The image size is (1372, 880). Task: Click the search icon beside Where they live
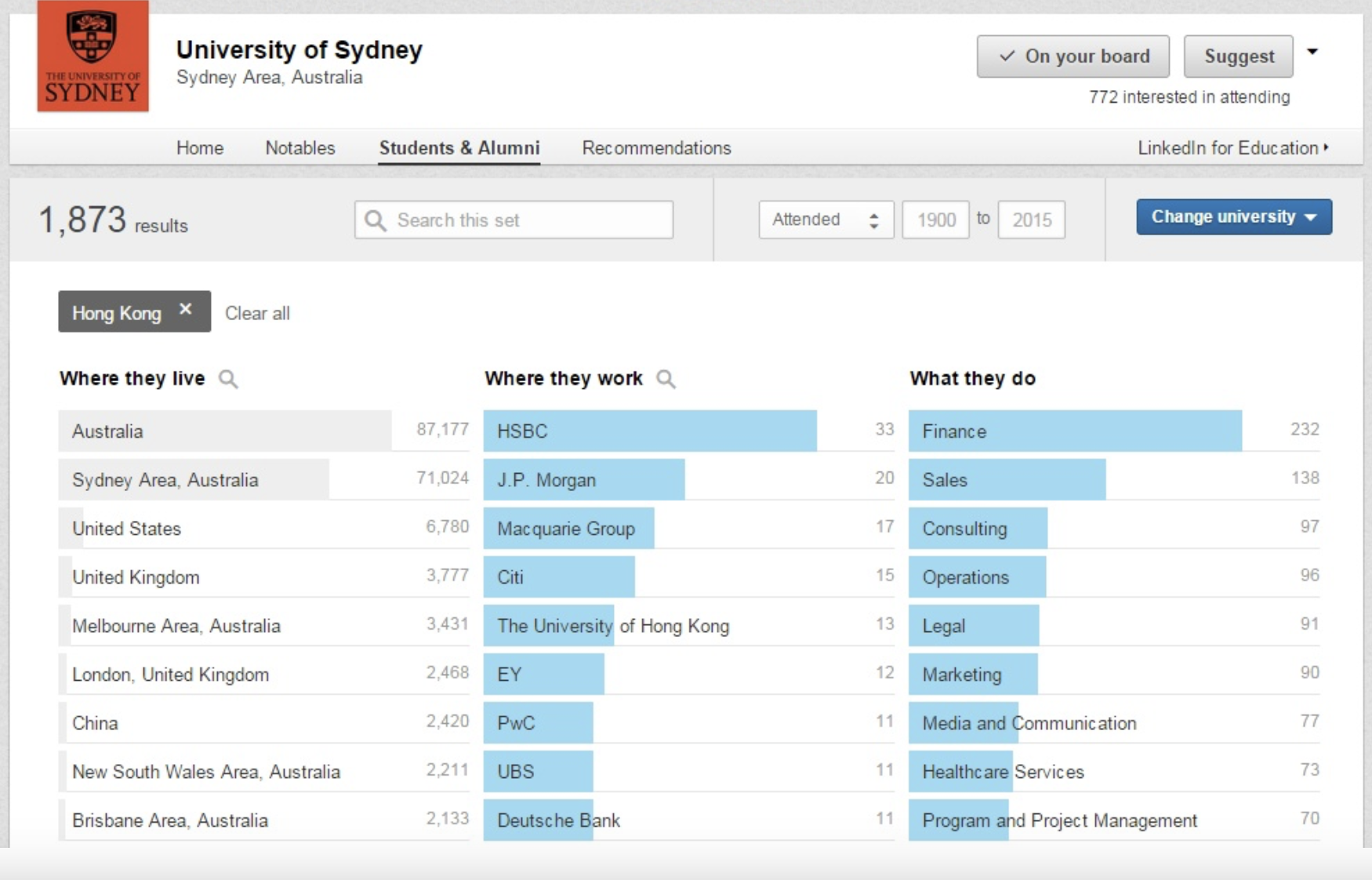(x=228, y=380)
